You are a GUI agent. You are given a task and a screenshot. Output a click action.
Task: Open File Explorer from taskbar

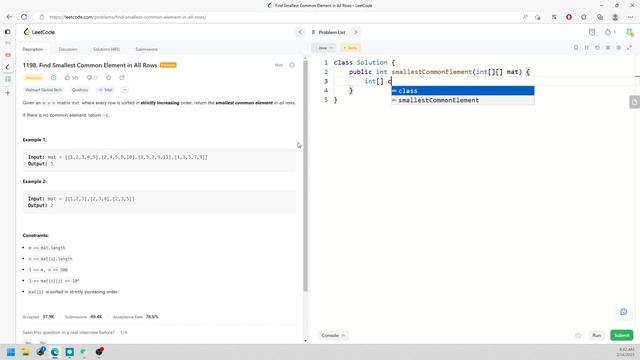click(25, 352)
